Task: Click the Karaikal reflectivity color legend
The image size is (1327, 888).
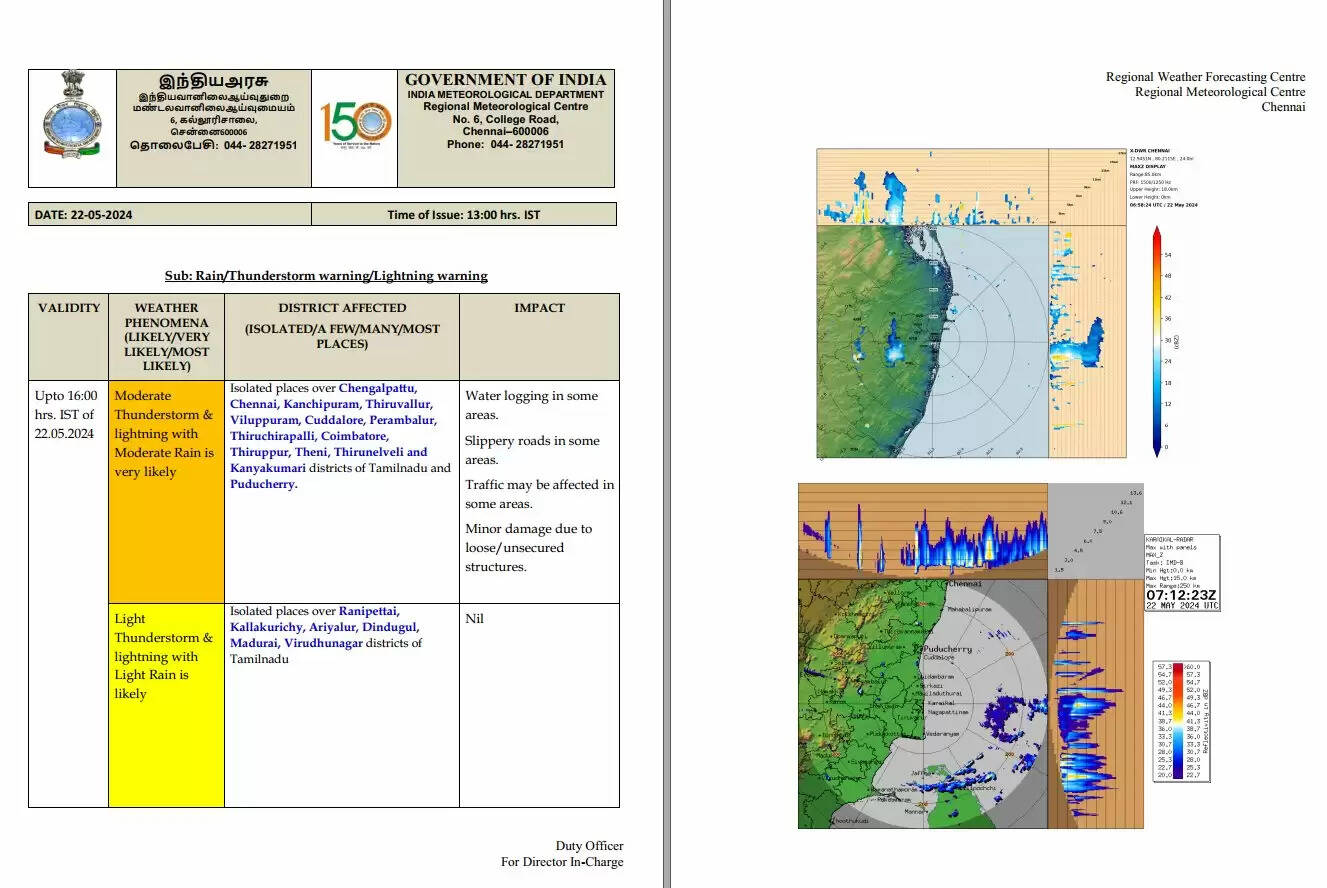Action: pos(1182,720)
